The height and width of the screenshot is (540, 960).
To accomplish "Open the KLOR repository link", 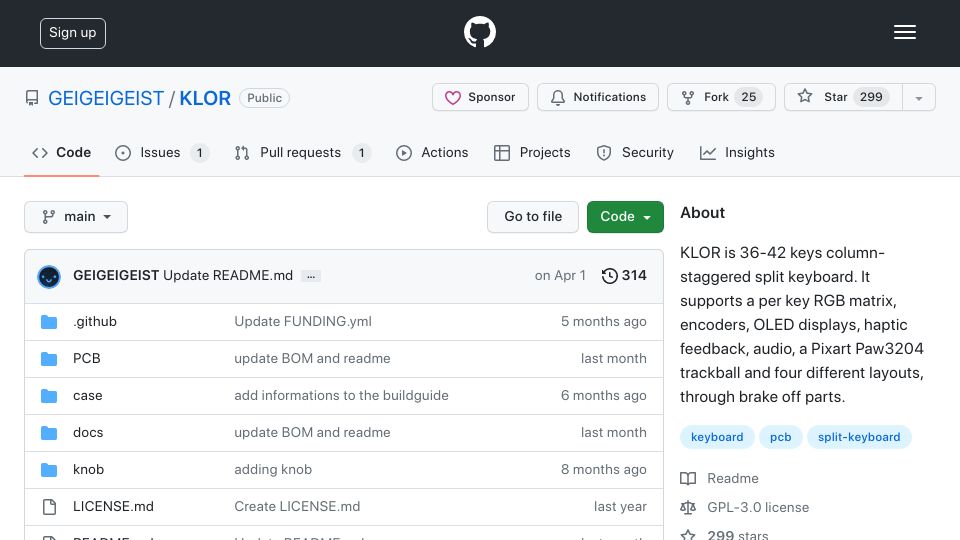I will pyautogui.click(x=205, y=98).
